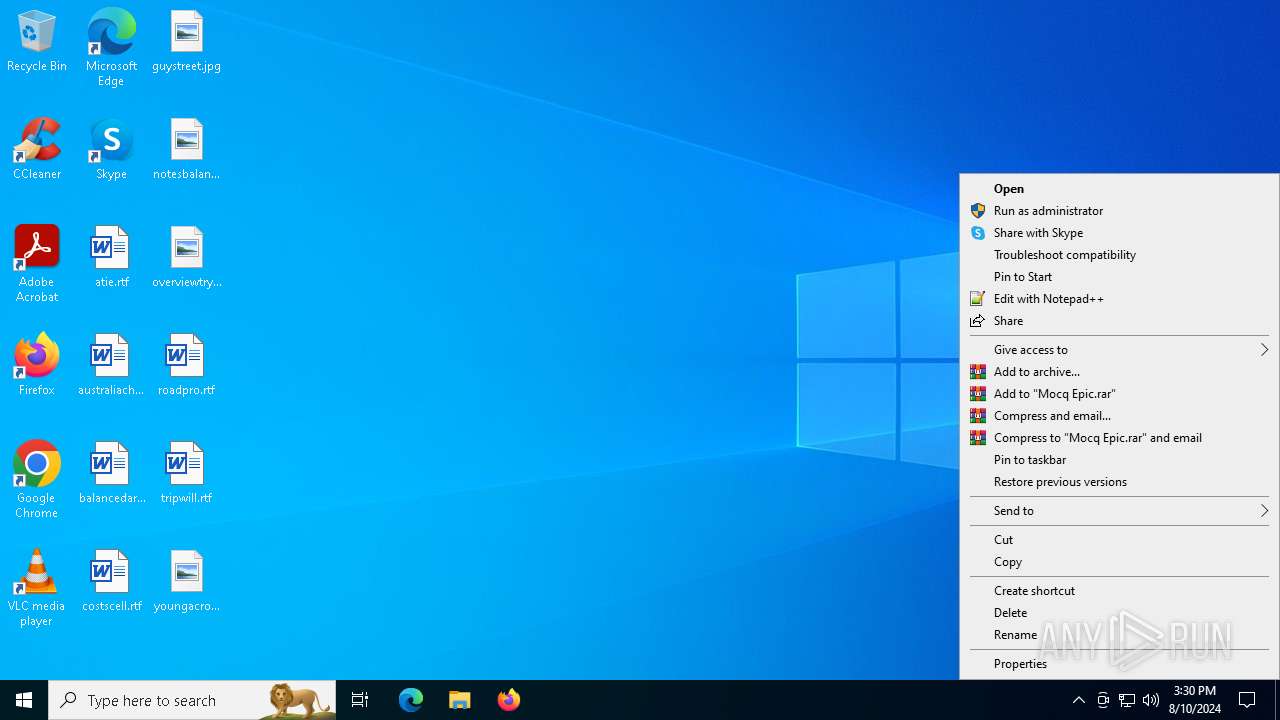Choose Add to "Mocq Epic.rar"
Image resolution: width=1280 pixels, height=720 pixels.
pos(1119,394)
